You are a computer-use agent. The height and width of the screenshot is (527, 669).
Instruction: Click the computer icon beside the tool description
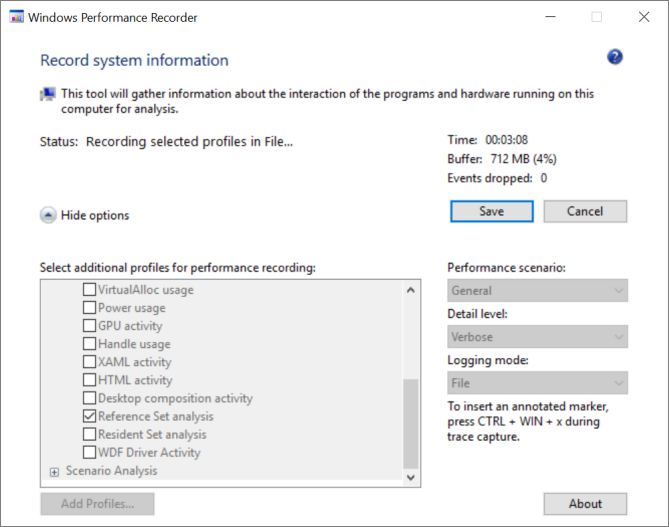tap(48, 94)
